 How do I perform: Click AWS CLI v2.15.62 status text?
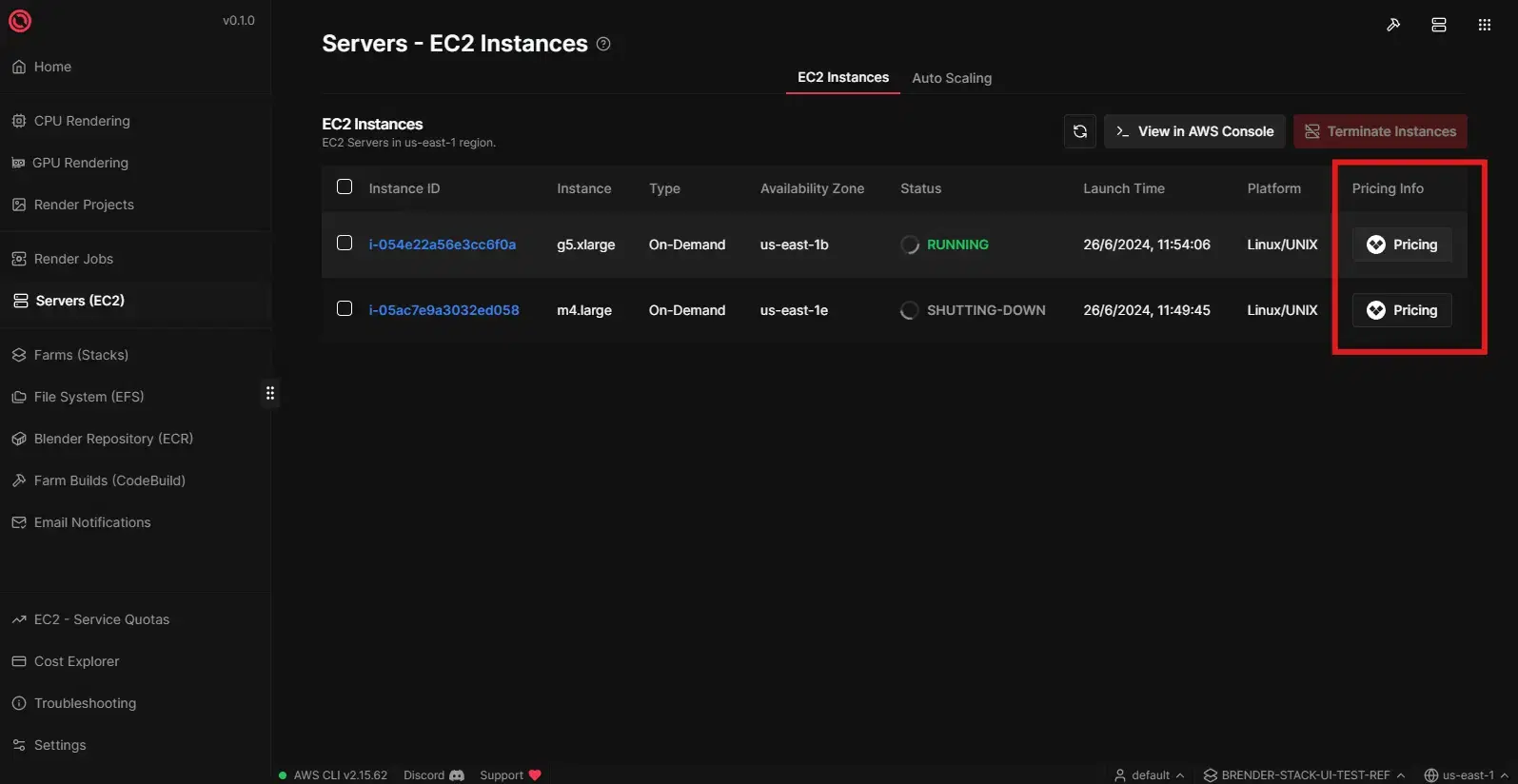coord(341,775)
